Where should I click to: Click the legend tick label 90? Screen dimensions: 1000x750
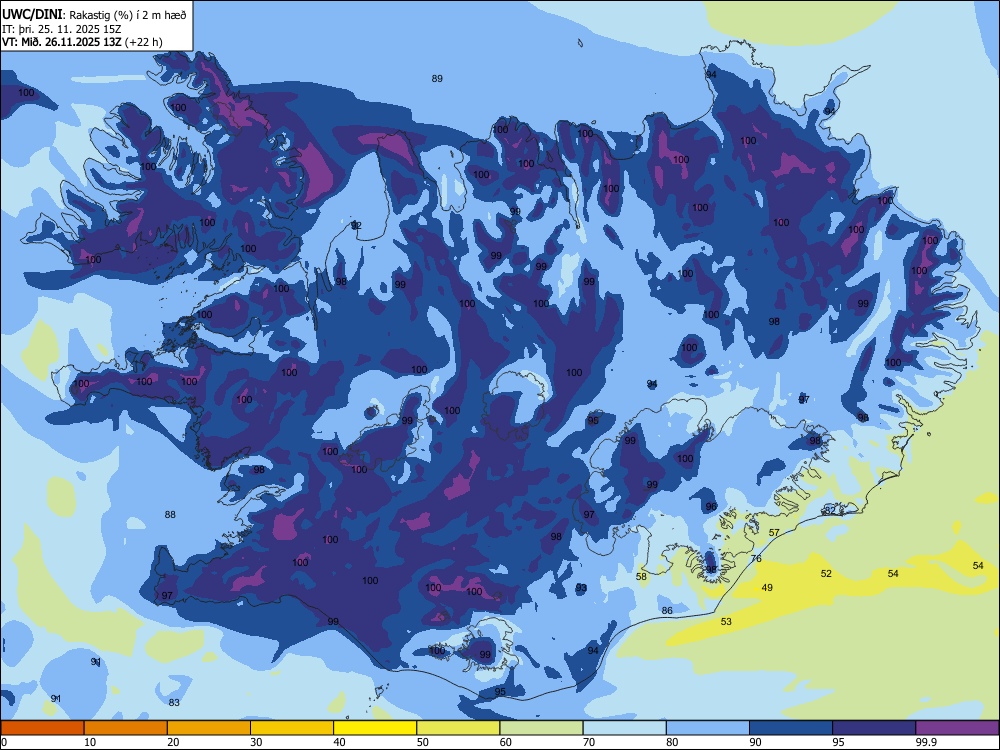coord(756,742)
